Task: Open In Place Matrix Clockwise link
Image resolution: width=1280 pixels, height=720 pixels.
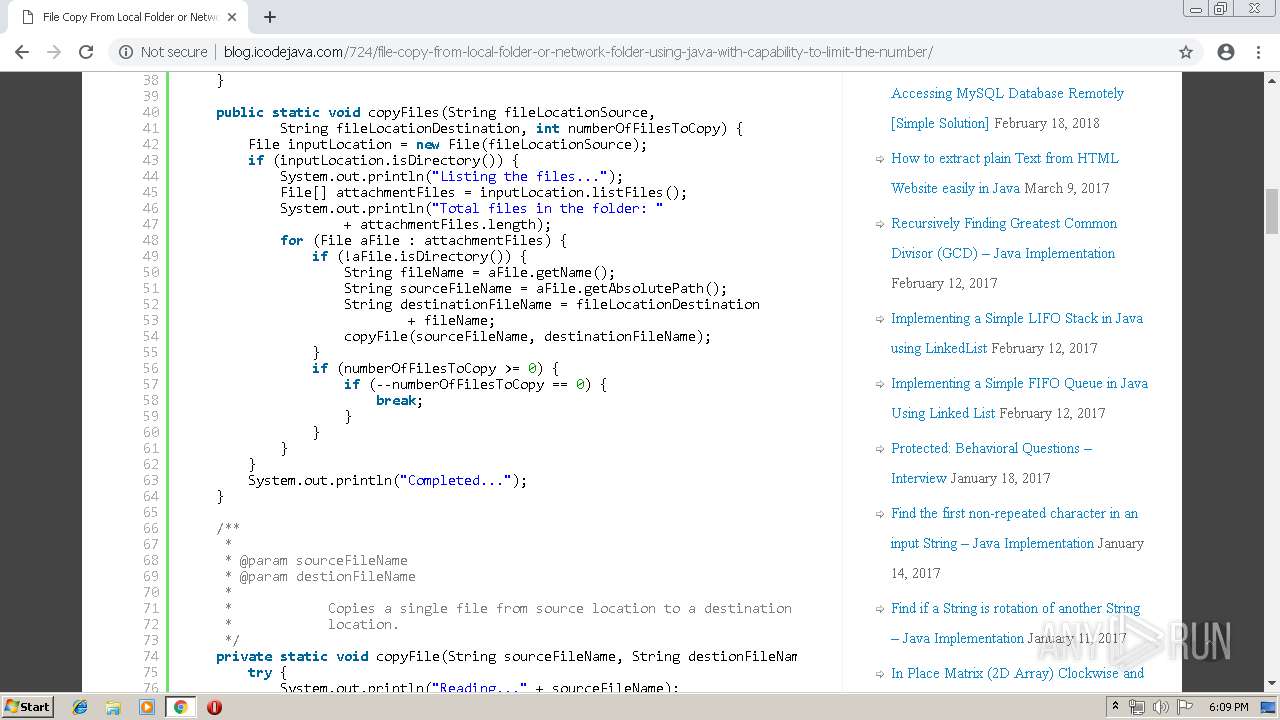Action: click(x=1017, y=673)
